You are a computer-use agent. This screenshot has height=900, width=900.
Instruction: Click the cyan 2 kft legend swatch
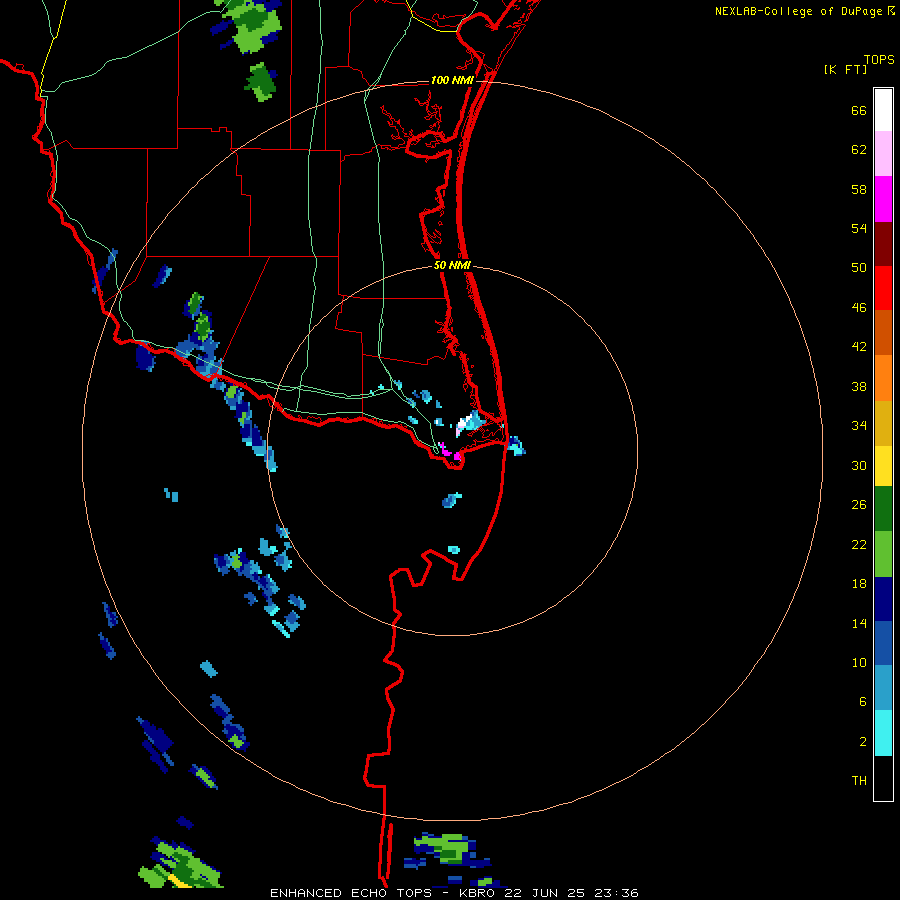point(883,733)
